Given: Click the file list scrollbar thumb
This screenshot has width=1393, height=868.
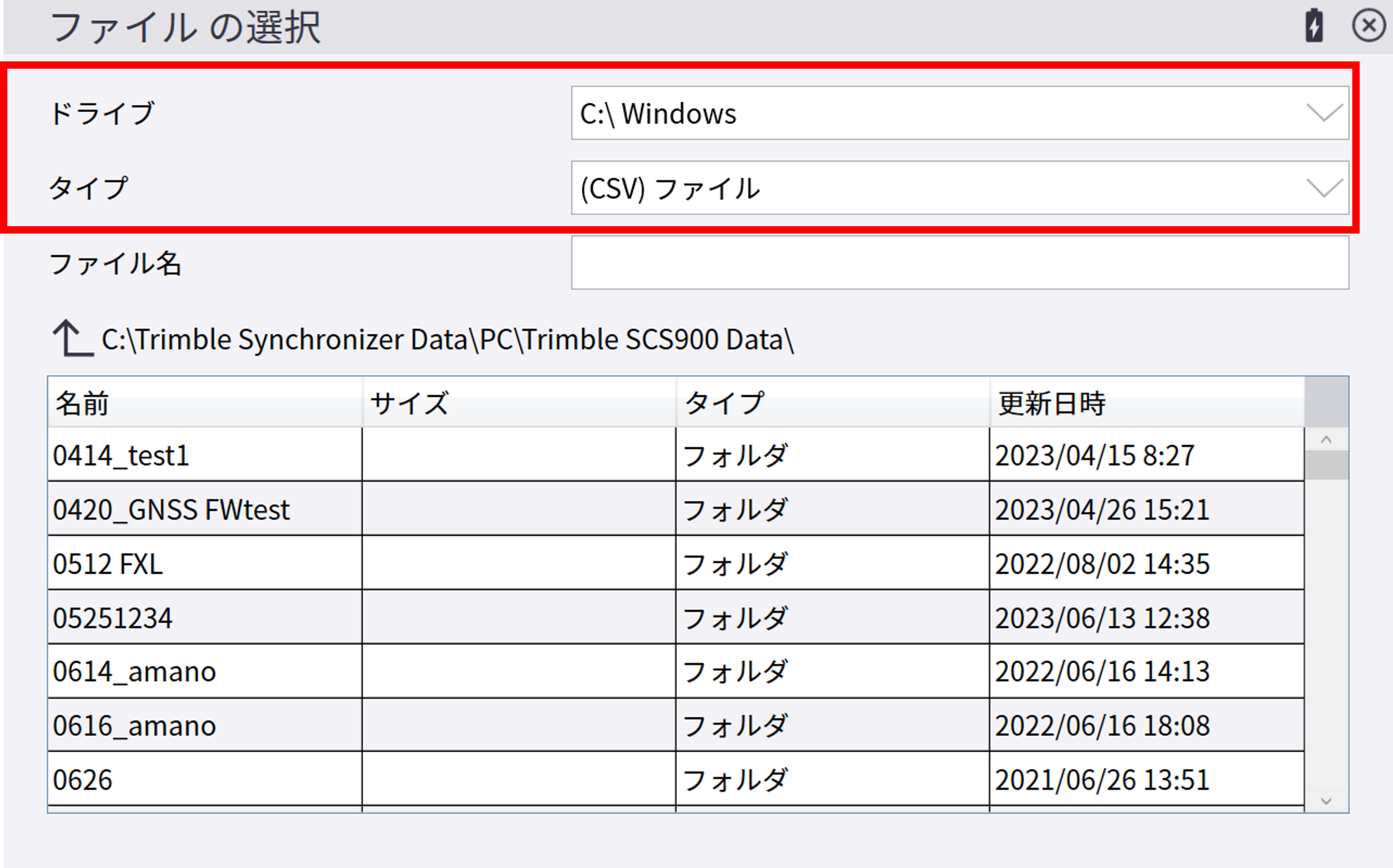Looking at the screenshot, I should point(1326,465).
